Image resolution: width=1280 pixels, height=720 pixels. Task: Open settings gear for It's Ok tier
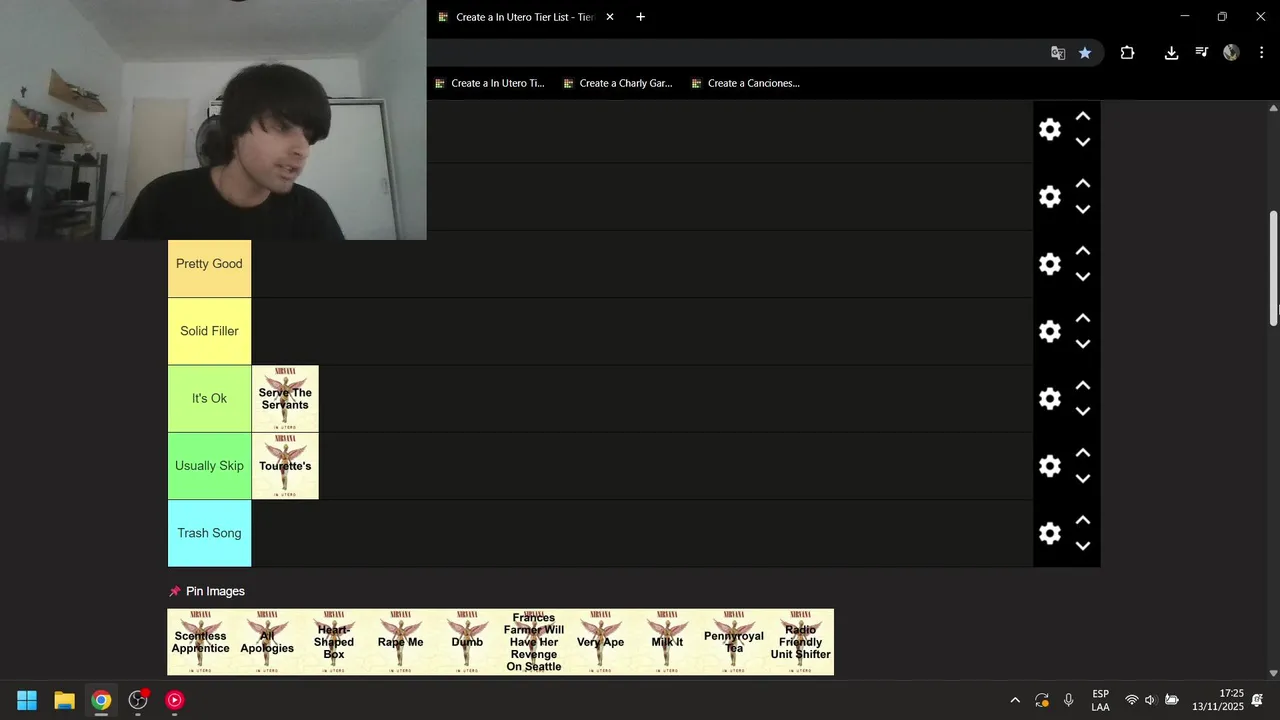click(x=1049, y=398)
